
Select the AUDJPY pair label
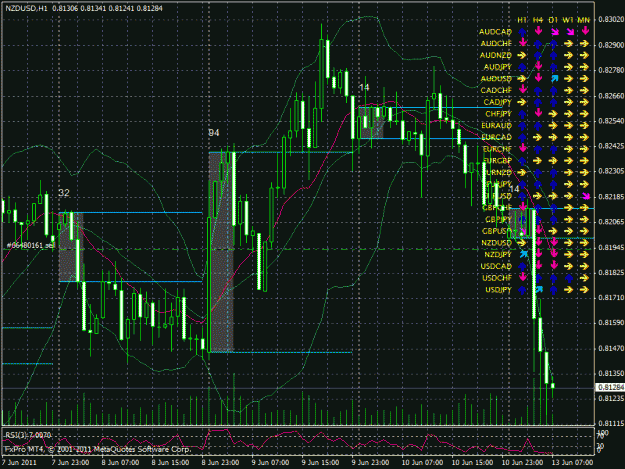click(x=497, y=67)
